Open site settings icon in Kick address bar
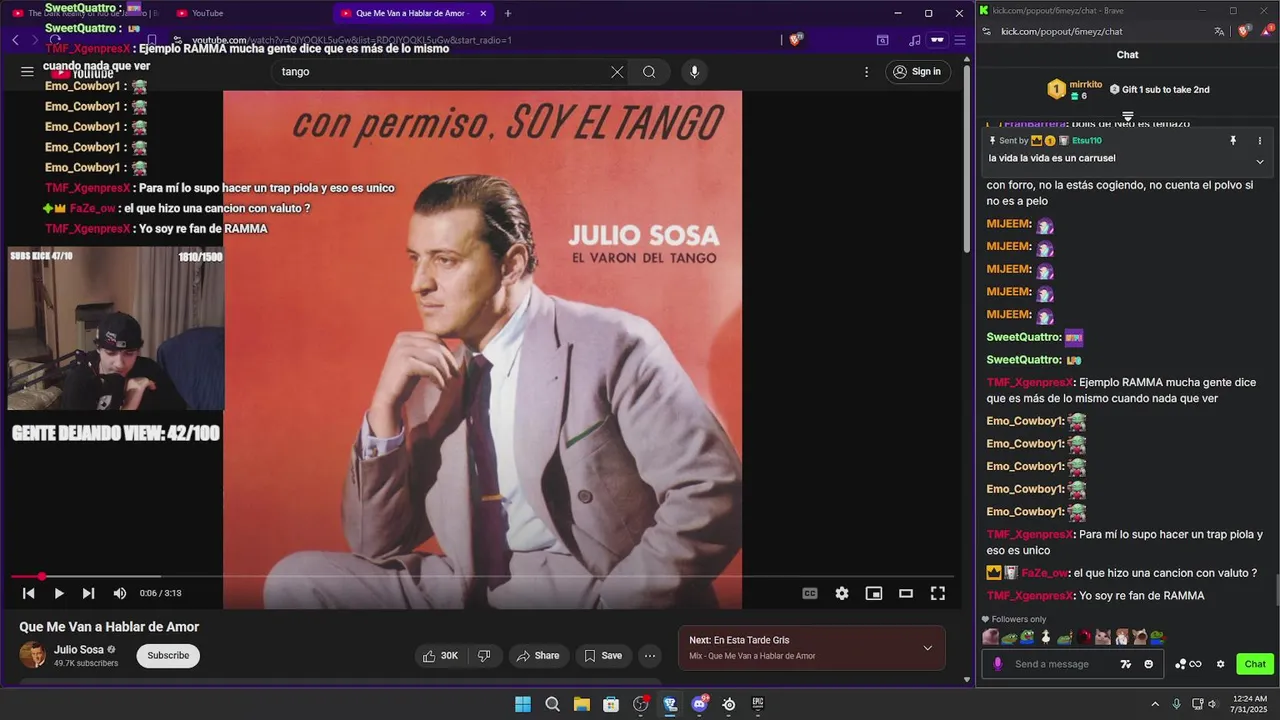This screenshot has width=1280, height=720. pos(987,32)
